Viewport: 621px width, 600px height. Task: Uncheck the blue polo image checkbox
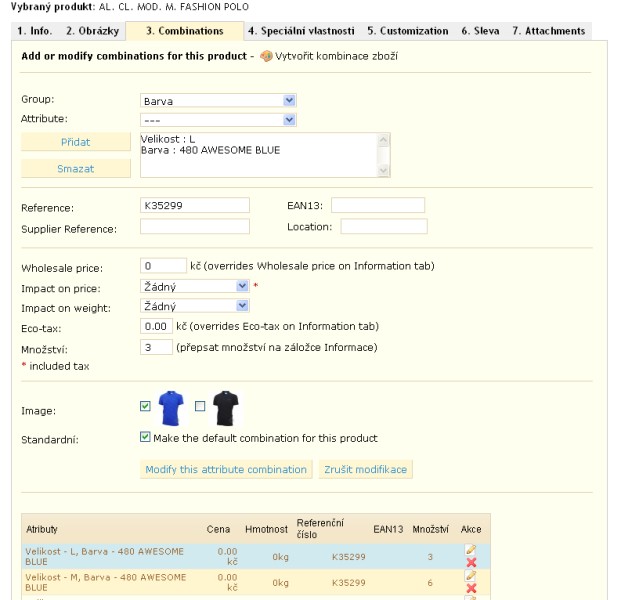(x=146, y=406)
